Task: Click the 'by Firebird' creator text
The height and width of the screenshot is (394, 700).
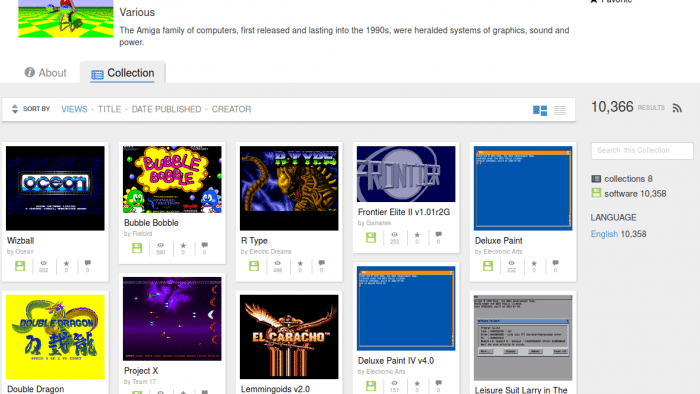Action: 138,234
